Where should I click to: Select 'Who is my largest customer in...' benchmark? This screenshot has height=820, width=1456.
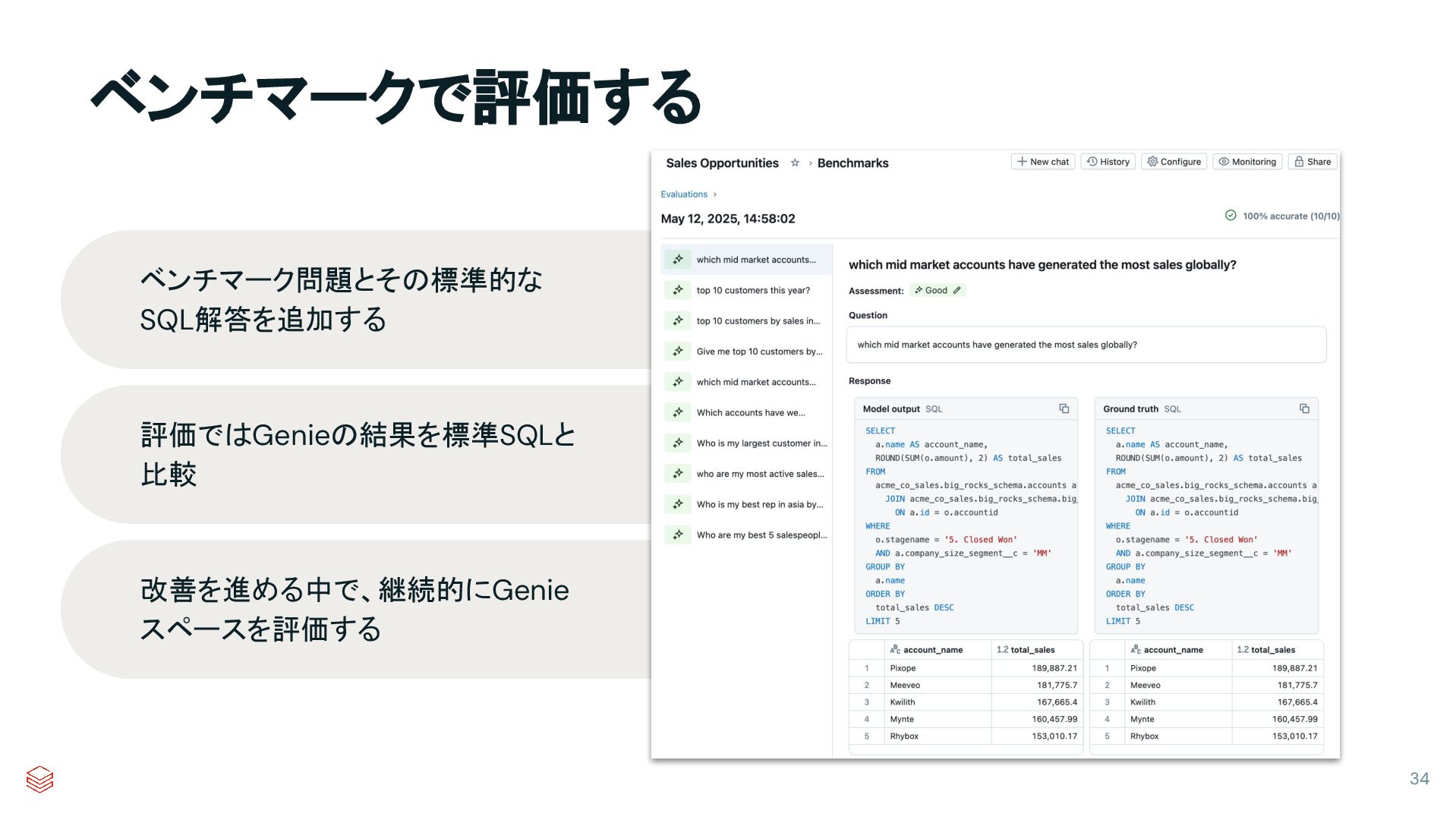747,443
